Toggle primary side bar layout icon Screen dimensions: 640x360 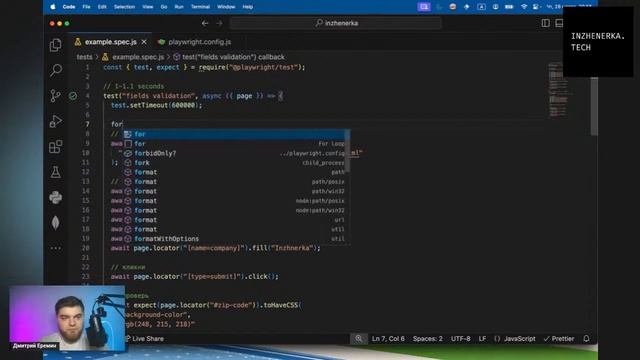coord(545,23)
